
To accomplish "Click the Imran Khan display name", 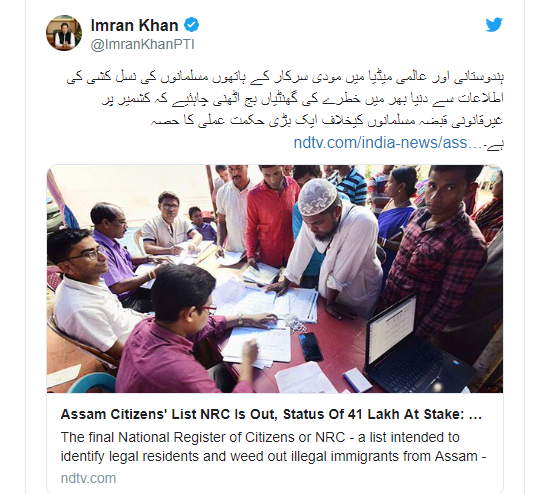I will (x=134, y=25).
